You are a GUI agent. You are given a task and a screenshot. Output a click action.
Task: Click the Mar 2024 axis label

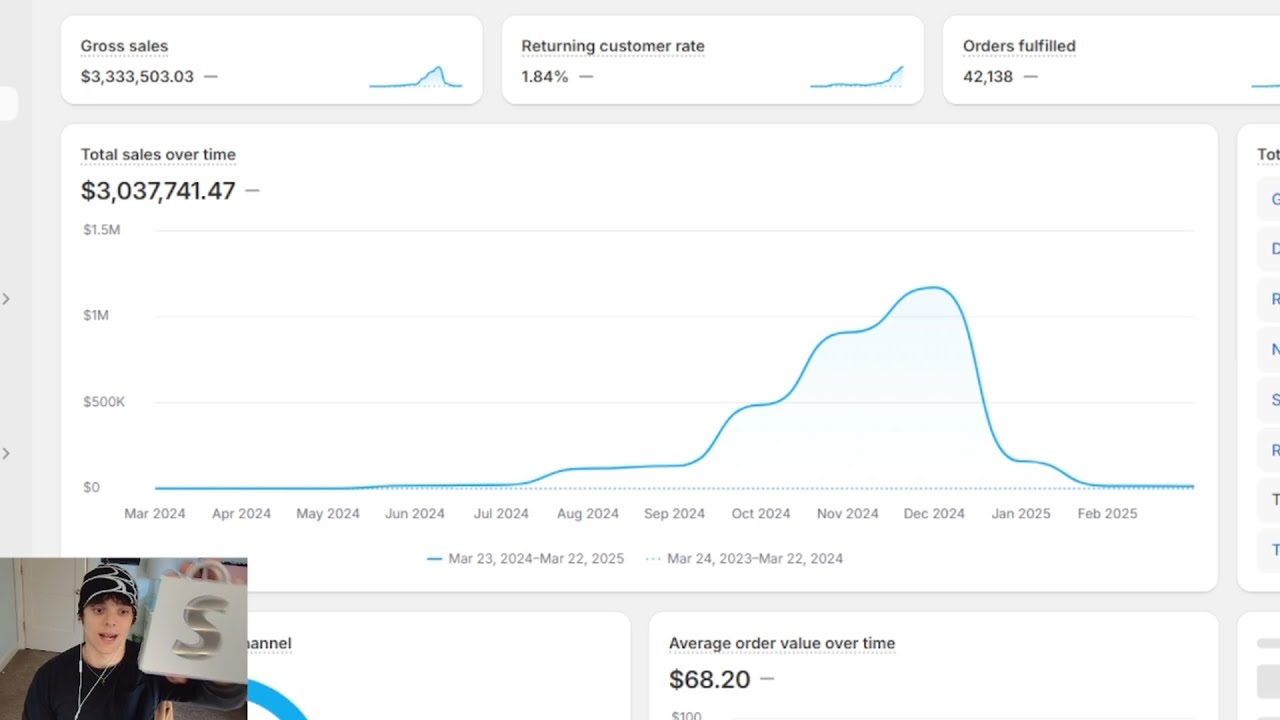(155, 513)
